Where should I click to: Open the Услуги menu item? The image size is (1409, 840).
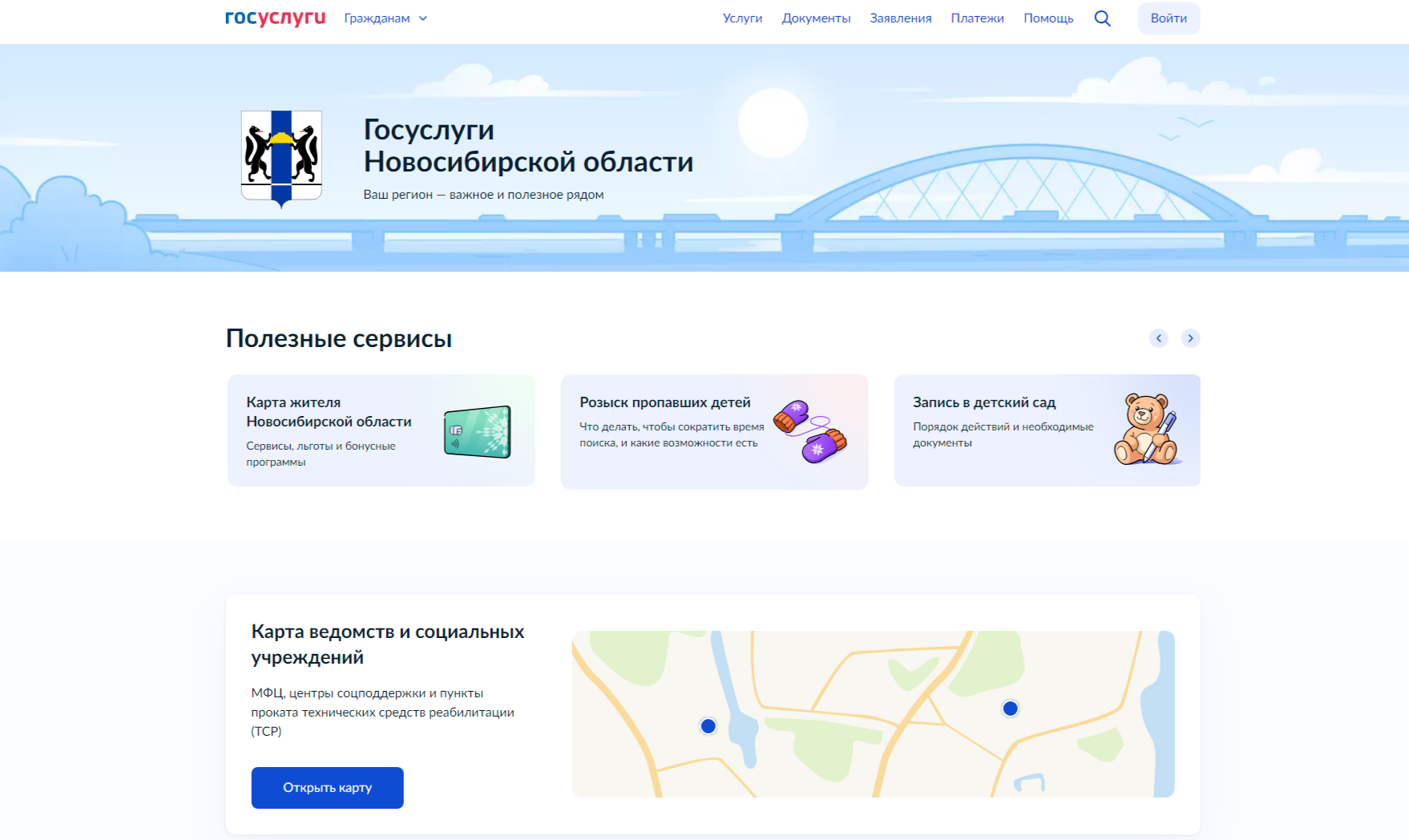pyautogui.click(x=742, y=18)
